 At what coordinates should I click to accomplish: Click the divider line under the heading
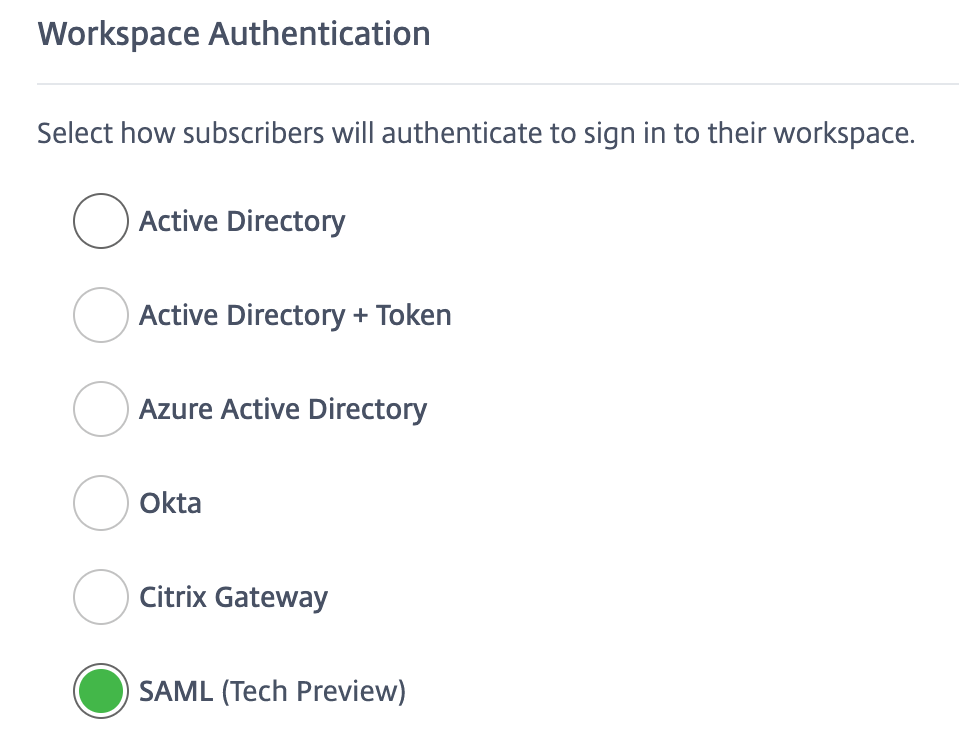point(498,84)
